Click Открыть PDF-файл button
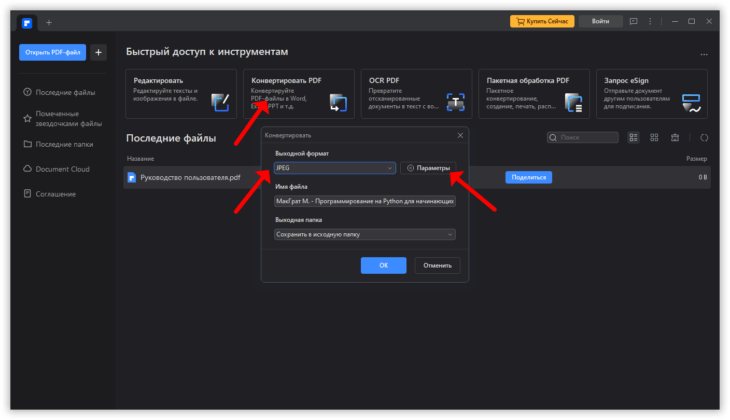The width and height of the screenshot is (730, 420). [53, 52]
